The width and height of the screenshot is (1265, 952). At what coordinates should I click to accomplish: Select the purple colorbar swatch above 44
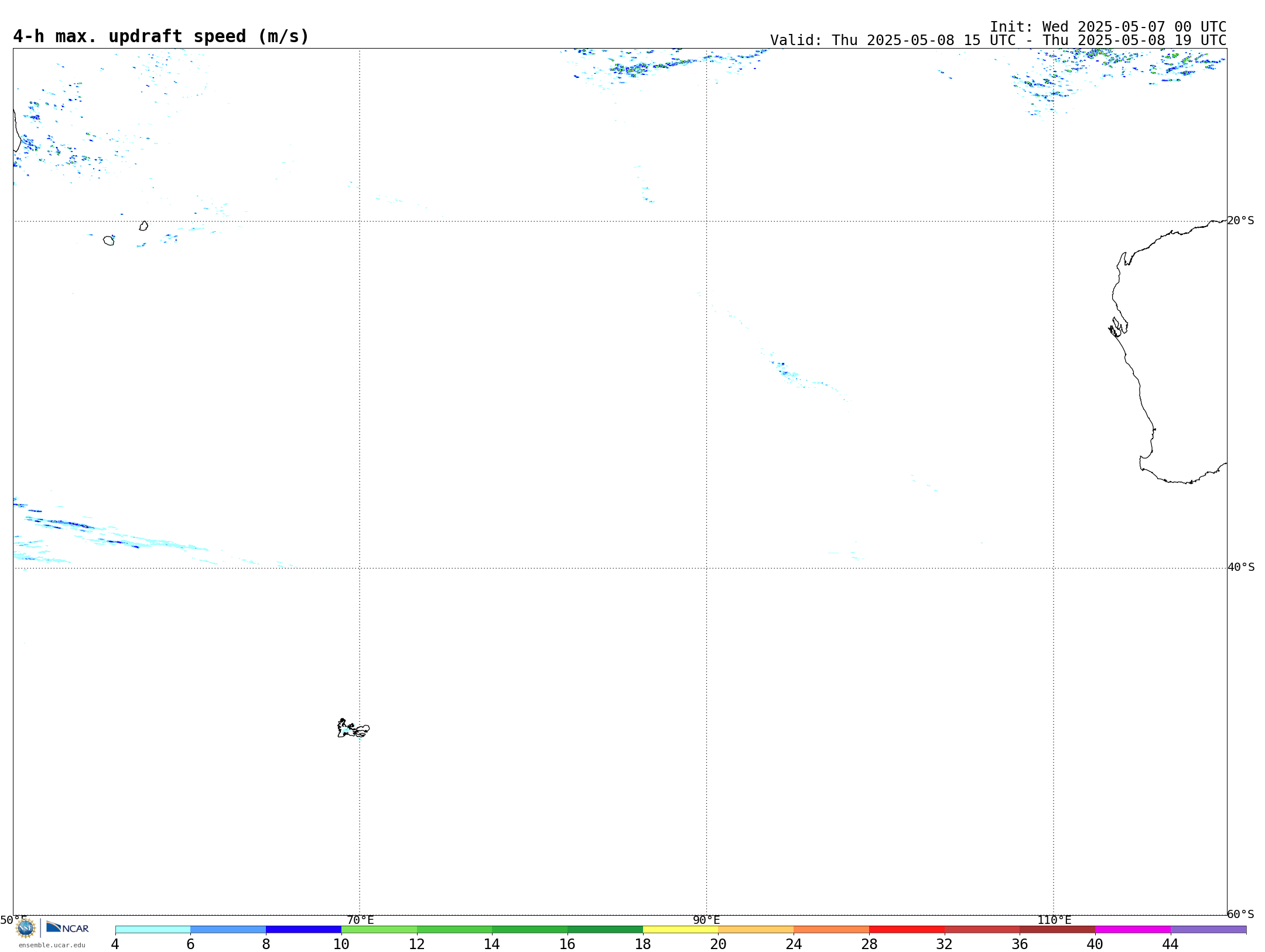tap(1208, 930)
